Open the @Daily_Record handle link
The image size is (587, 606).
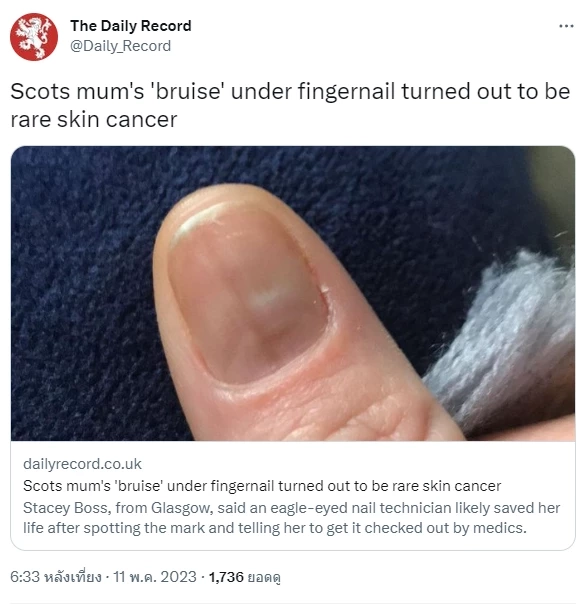coord(120,46)
